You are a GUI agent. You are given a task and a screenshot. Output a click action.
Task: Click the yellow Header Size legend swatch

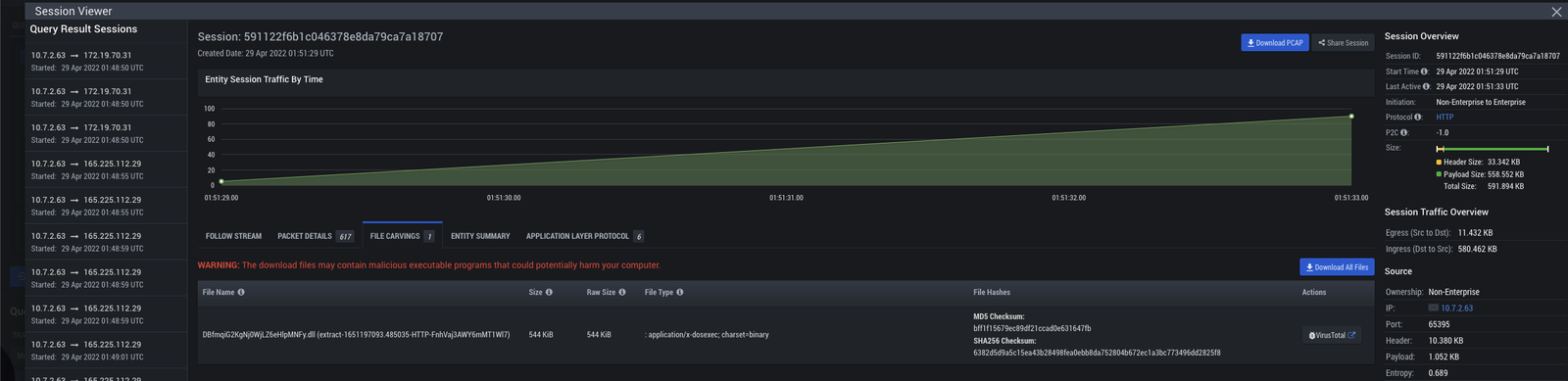pyautogui.click(x=1439, y=163)
